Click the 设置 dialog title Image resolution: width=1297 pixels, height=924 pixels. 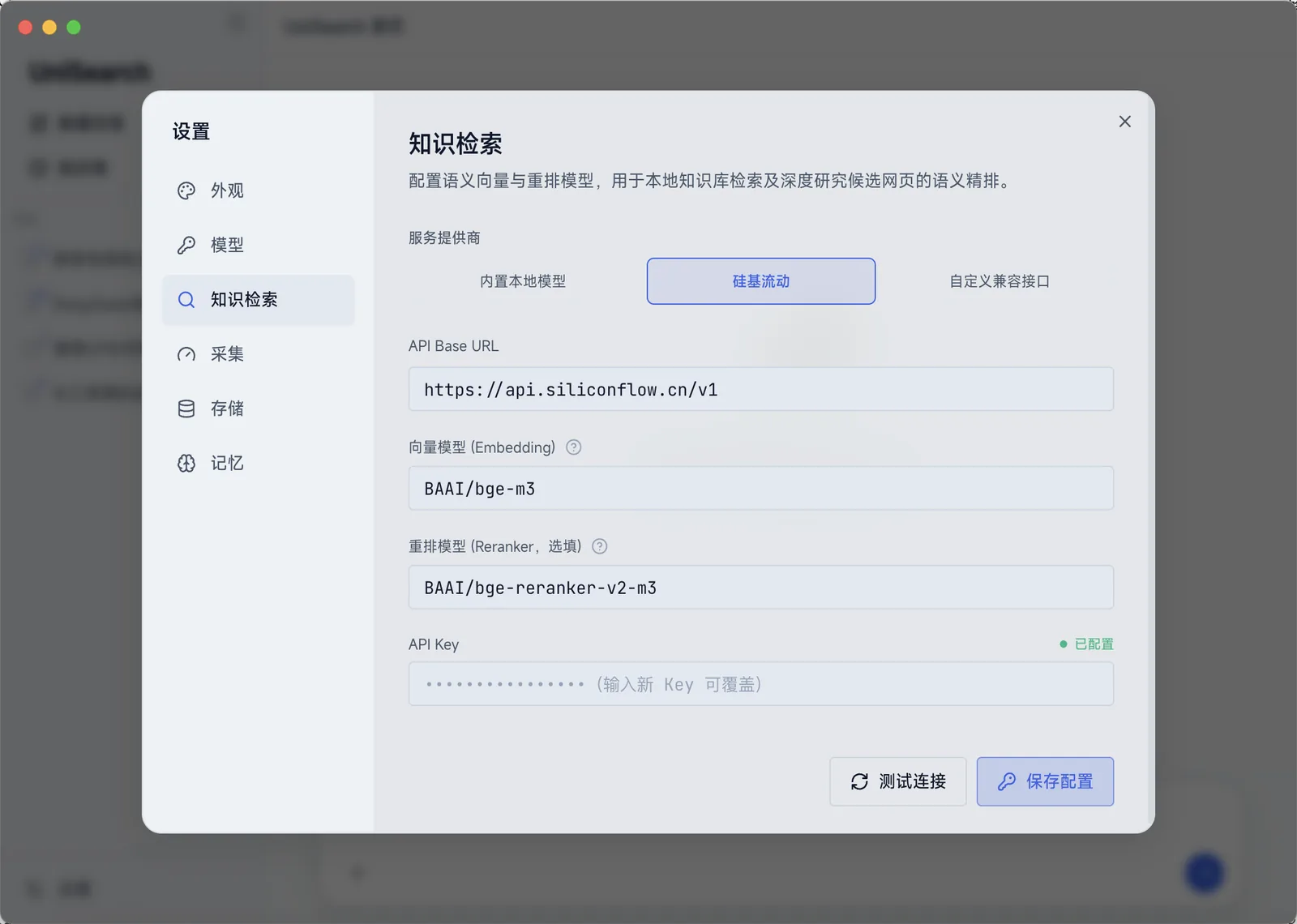tap(191, 131)
